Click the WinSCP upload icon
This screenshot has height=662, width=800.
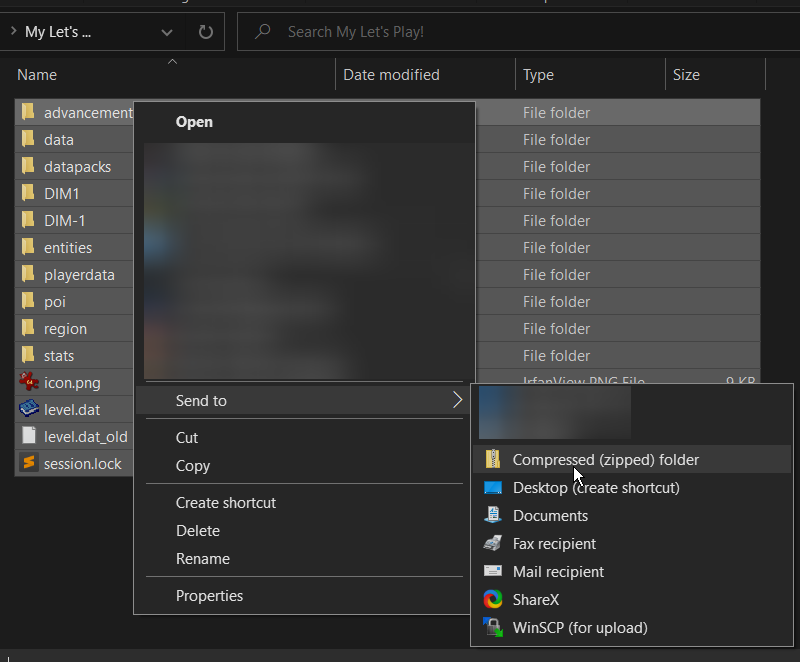pos(492,628)
